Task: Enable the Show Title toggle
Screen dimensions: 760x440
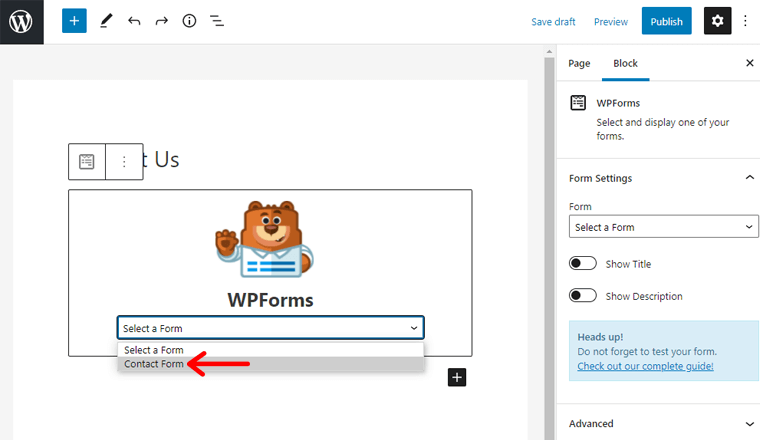Action: pyautogui.click(x=583, y=264)
